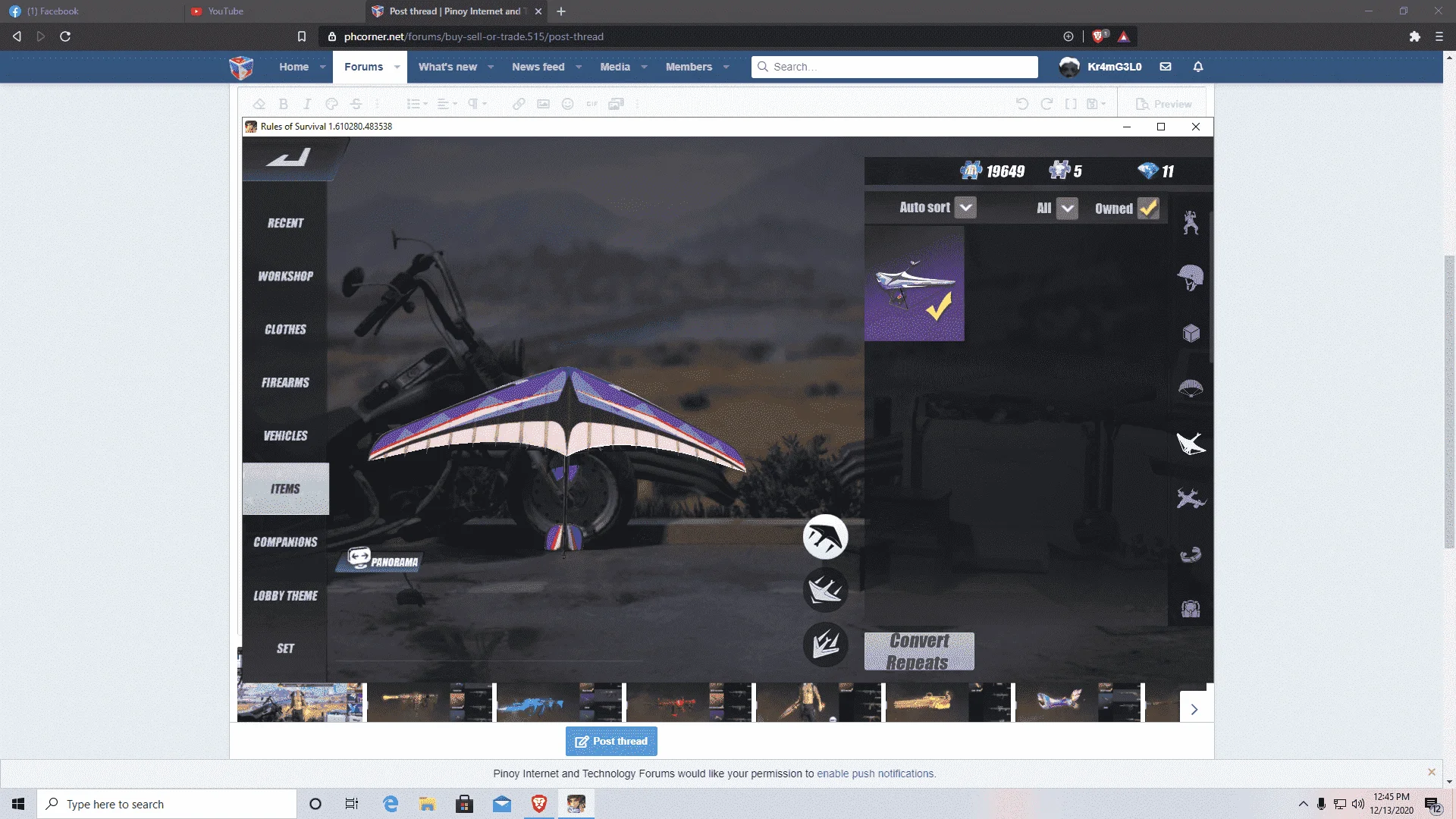The image size is (1456, 819).
Task: Select the backpack category icon
Action: coord(1191,609)
